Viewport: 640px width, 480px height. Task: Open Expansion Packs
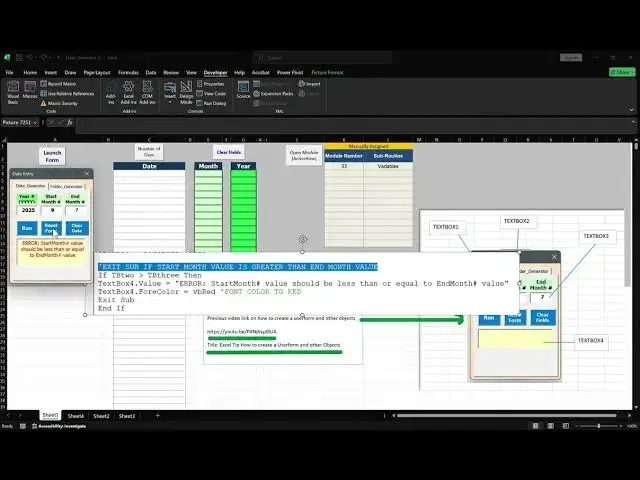[x=273, y=93]
